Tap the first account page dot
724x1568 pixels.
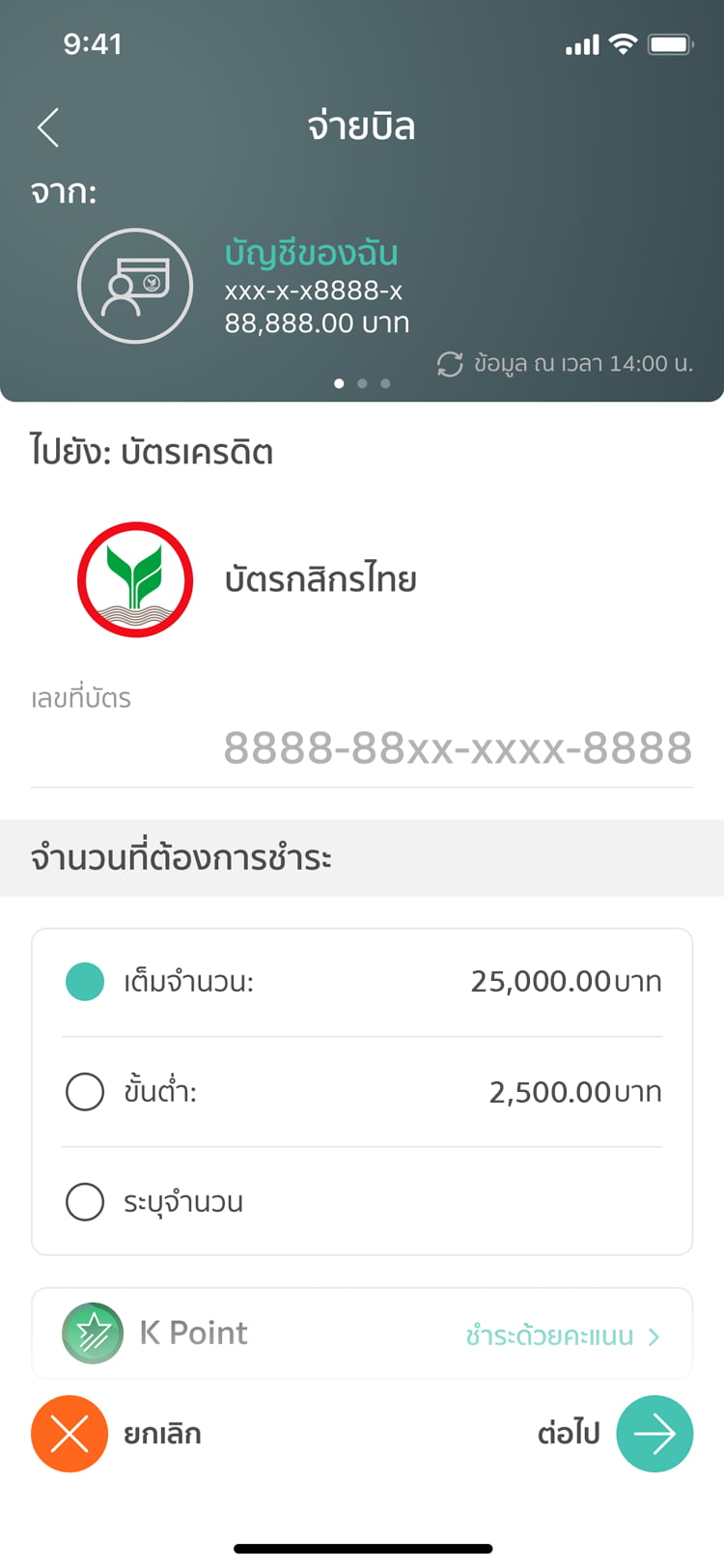click(x=339, y=383)
